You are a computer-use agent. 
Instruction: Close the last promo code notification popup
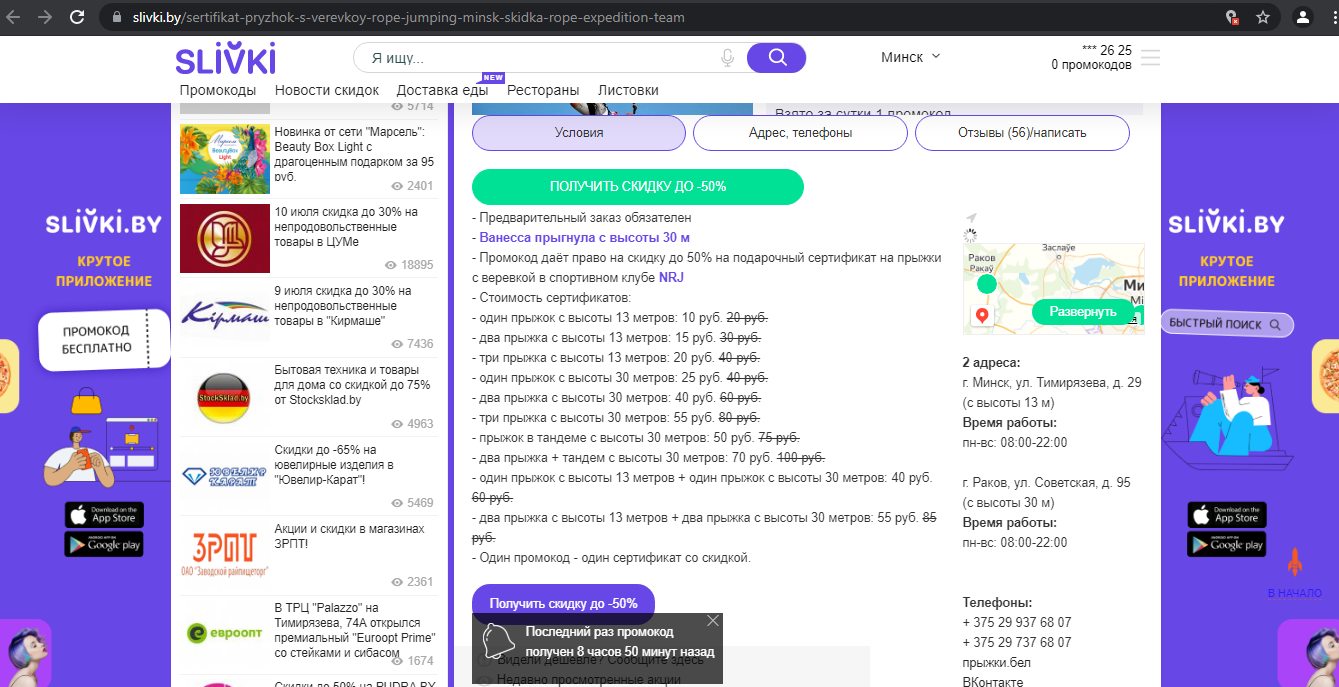pyautogui.click(x=712, y=621)
